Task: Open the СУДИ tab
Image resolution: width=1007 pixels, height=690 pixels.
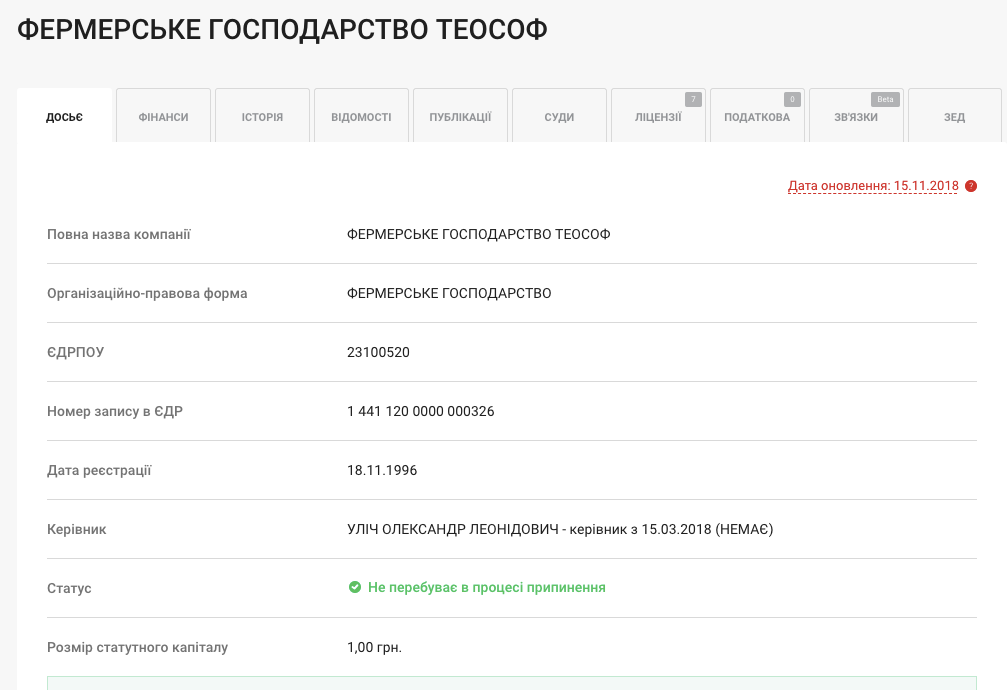Action: click(x=559, y=116)
